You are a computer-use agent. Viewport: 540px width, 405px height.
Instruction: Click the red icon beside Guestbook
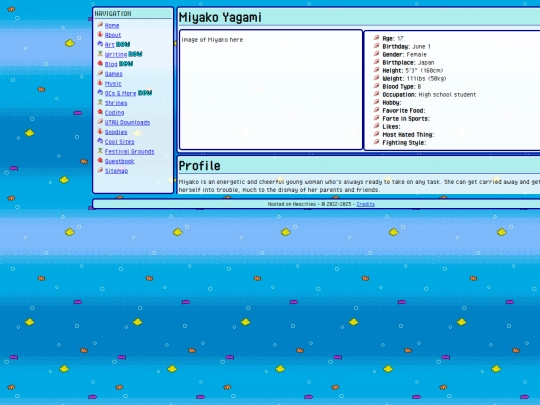pyautogui.click(x=100, y=160)
